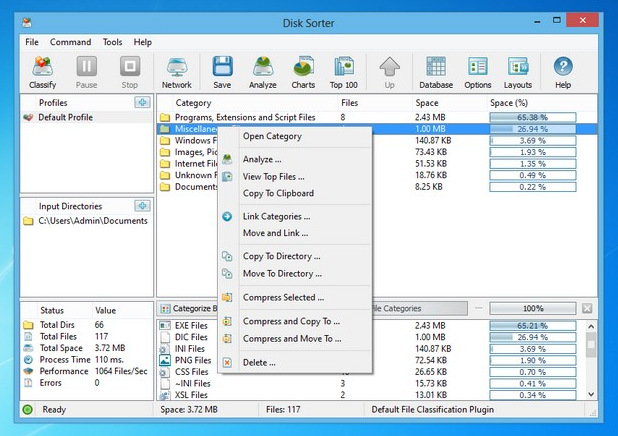This screenshot has width=618, height=436.
Task: Select Compress and Move To ... entry
Action: click(295, 339)
